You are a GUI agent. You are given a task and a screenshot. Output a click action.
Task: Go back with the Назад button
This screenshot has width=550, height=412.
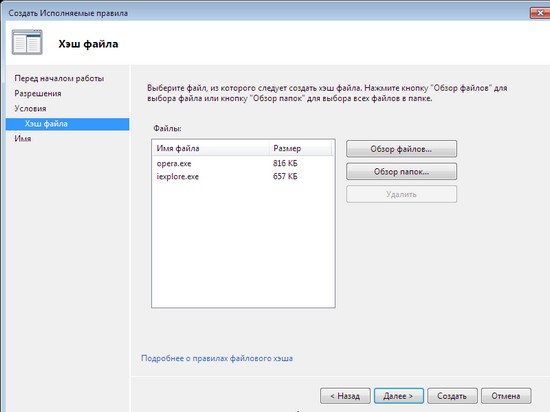coord(345,396)
